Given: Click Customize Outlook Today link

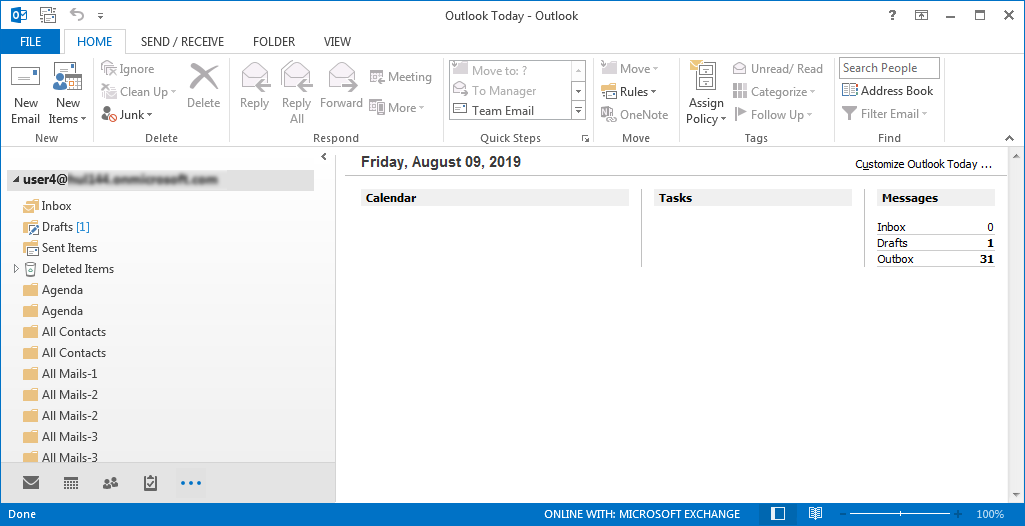Looking at the screenshot, I should (924, 165).
